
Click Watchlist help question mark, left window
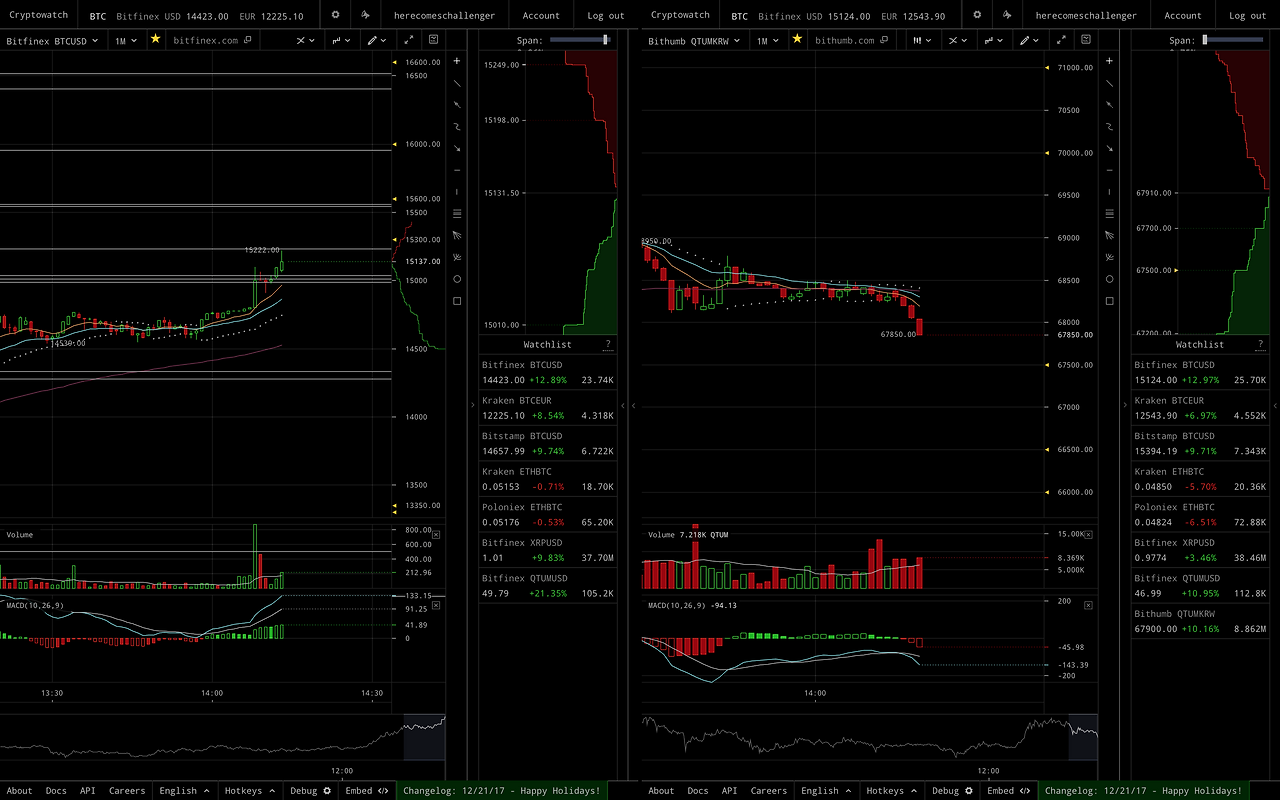(x=607, y=344)
